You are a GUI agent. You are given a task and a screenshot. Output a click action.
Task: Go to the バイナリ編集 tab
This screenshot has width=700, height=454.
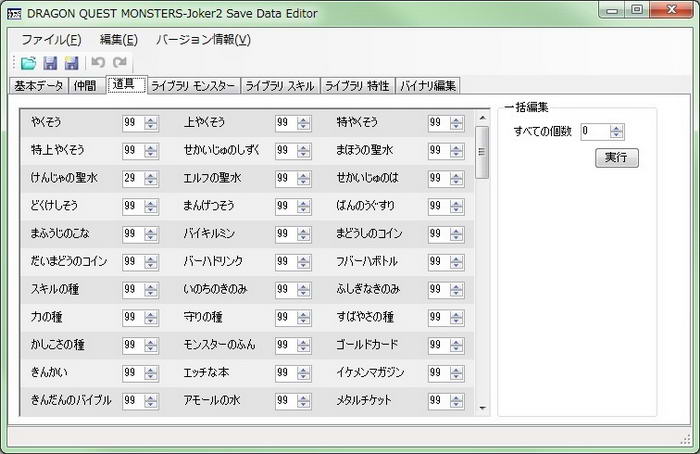point(428,86)
